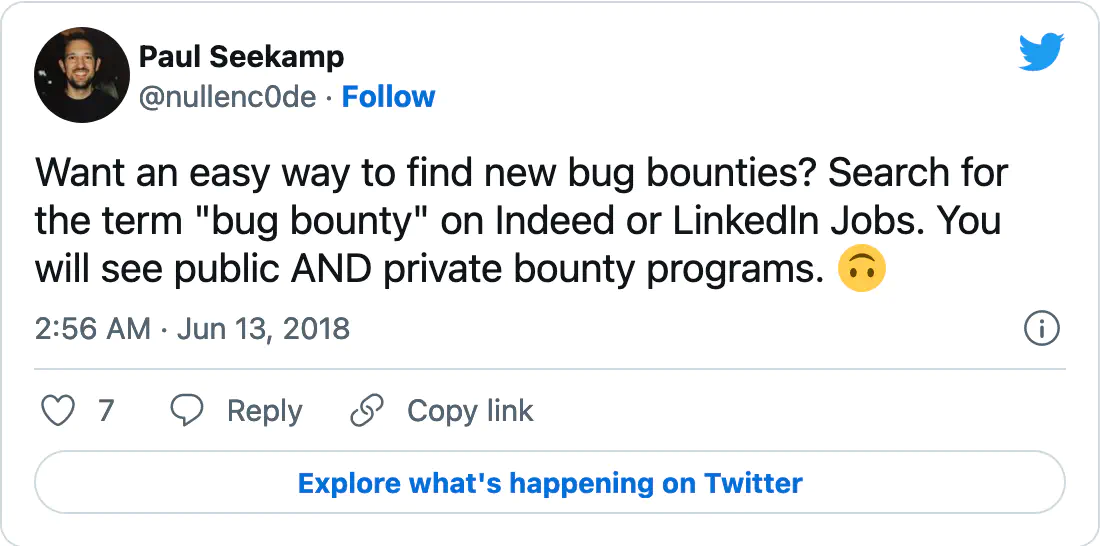Click the chain link copy icon
Image resolution: width=1100 pixels, height=546 pixels.
[367, 411]
